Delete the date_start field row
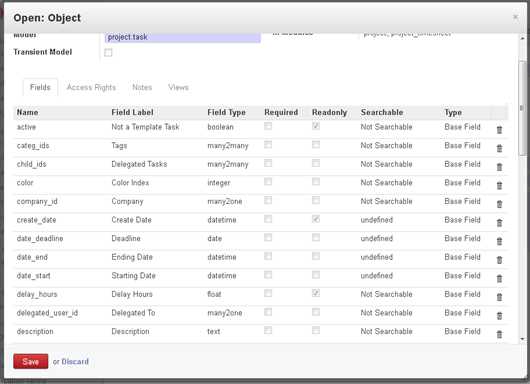This screenshot has width=530, height=384. point(499,279)
